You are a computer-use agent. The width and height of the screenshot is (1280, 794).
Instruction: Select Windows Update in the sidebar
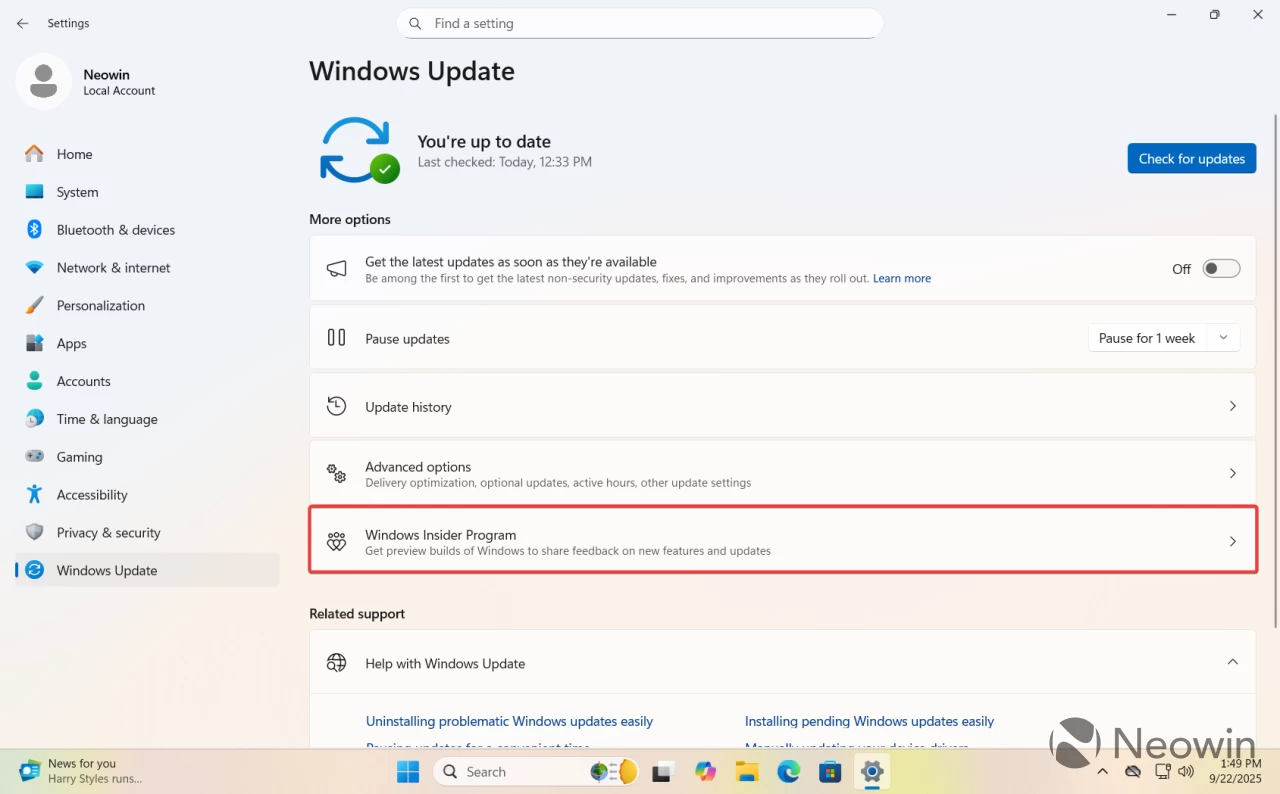(107, 570)
